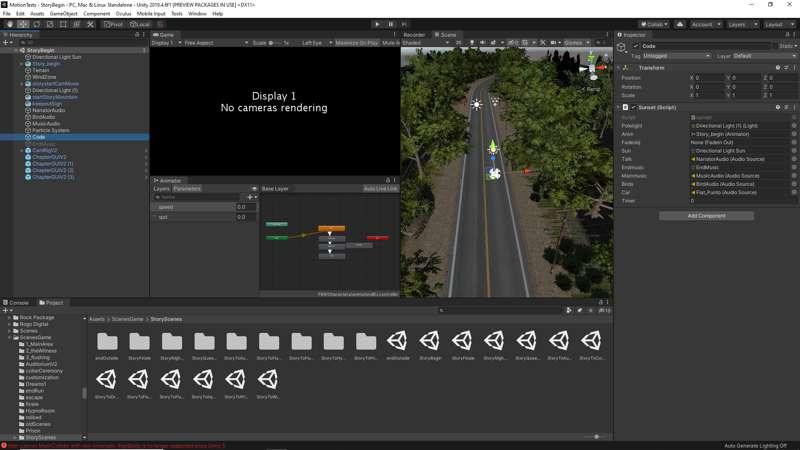The width and height of the screenshot is (800, 450).
Task: Open the Left Eye dropdown
Action: click(x=316, y=43)
